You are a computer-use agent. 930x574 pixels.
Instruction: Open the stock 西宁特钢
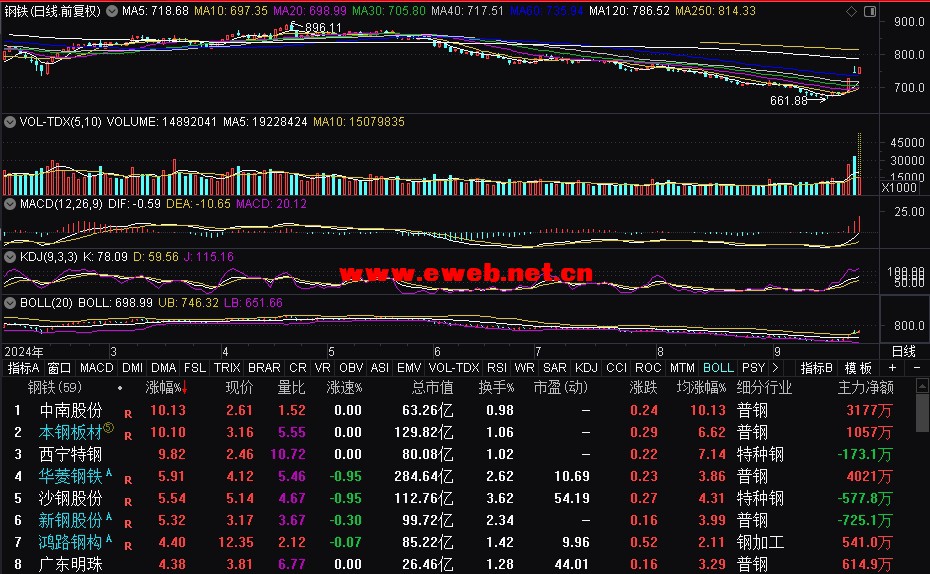tap(71, 454)
